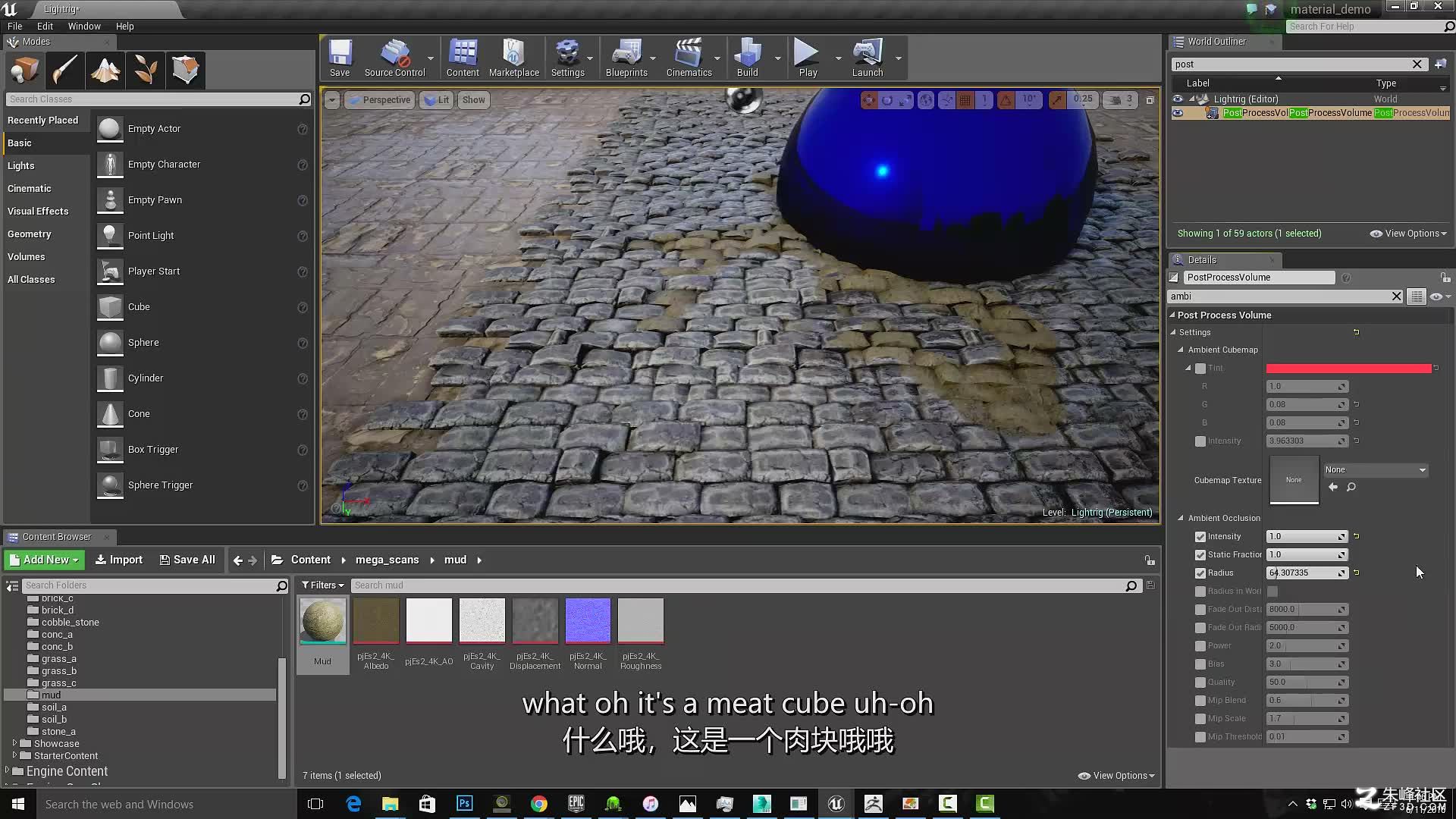Open the Cubemap Texture None dropdown
The width and height of the screenshot is (1456, 819).
1376,470
